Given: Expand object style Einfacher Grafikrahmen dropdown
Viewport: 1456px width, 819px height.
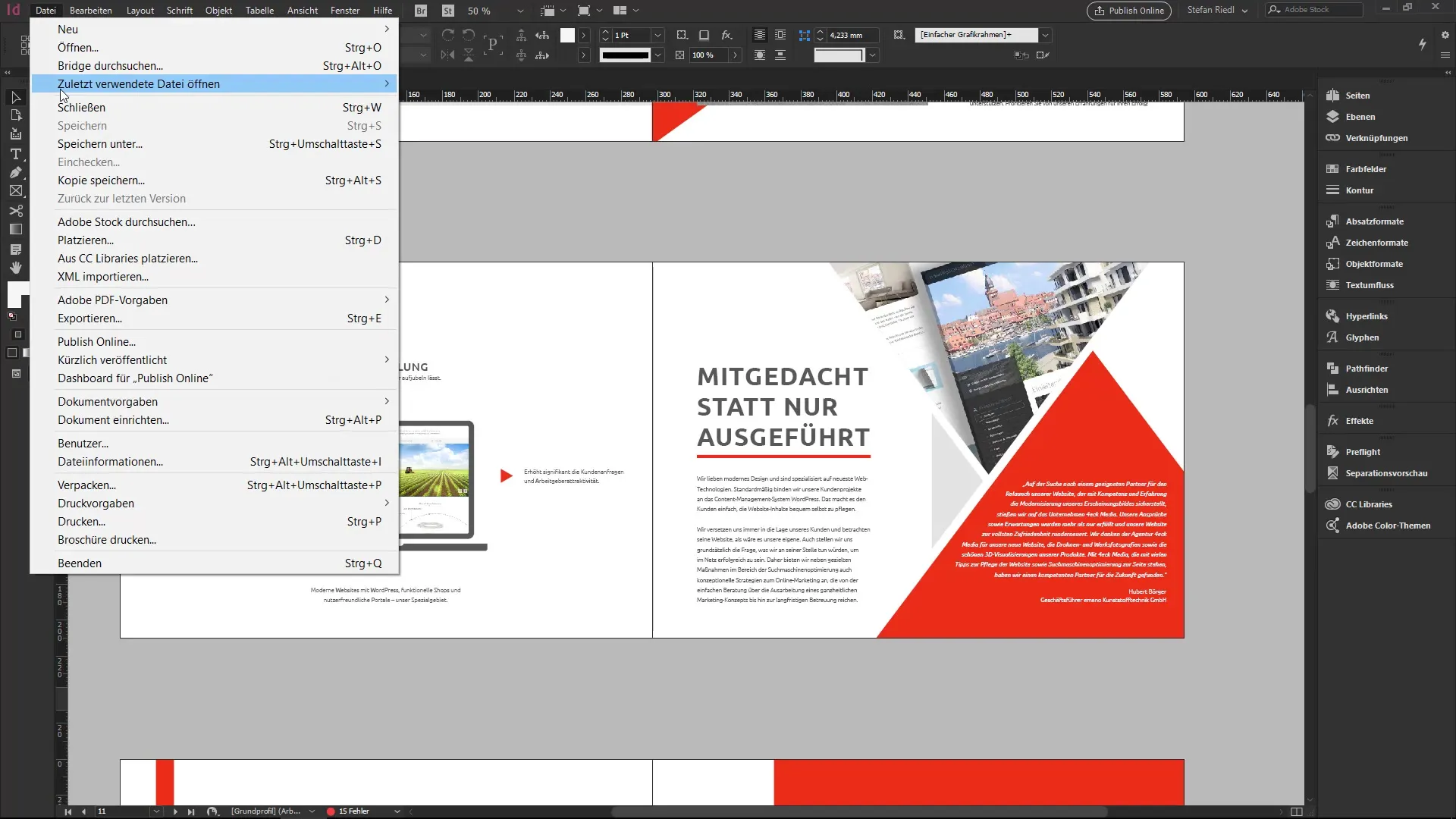Looking at the screenshot, I should 1045,35.
